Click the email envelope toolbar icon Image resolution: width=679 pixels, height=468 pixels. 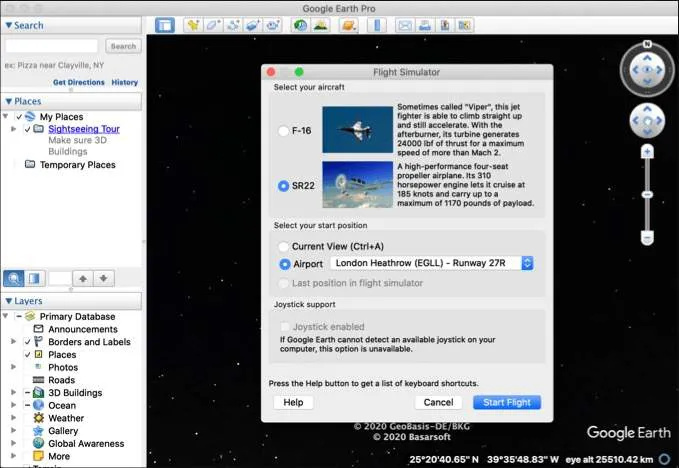pos(404,25)
